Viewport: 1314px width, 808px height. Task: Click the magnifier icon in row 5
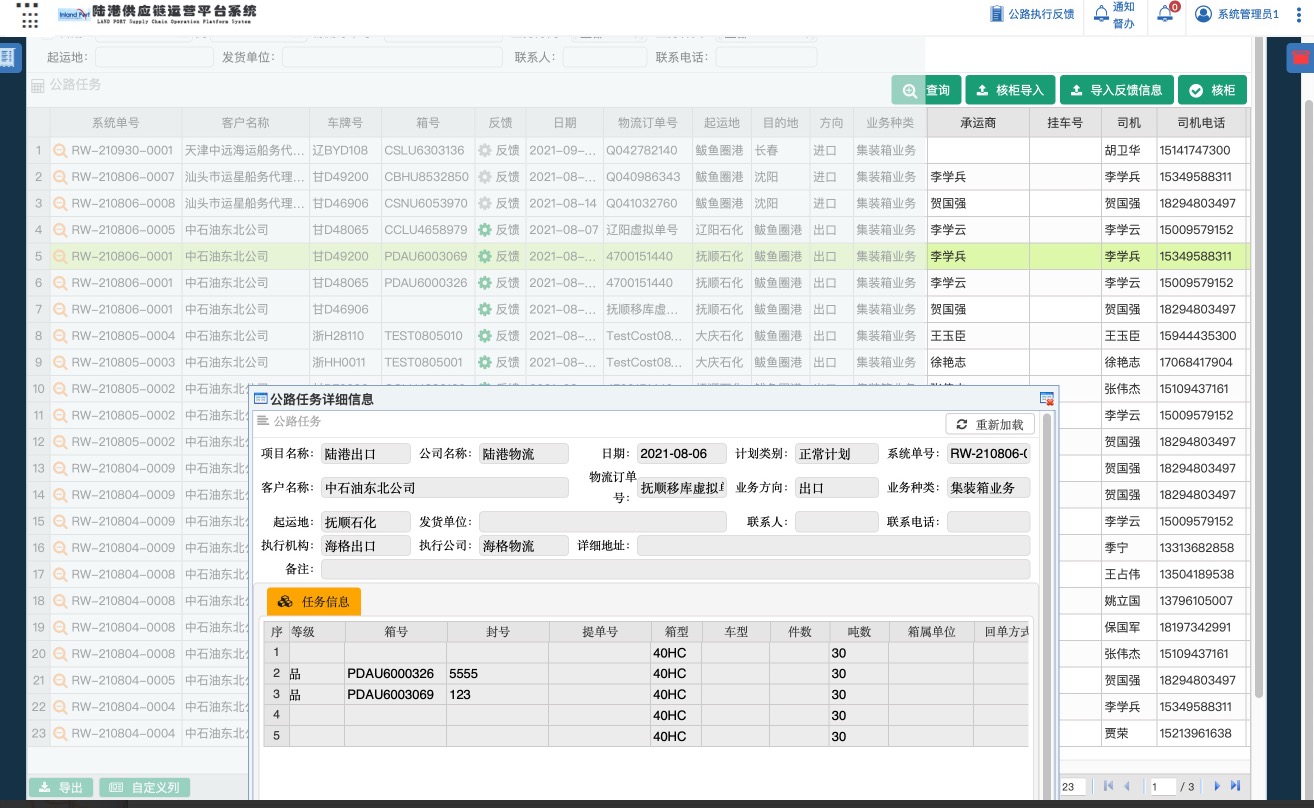(60, 257)
